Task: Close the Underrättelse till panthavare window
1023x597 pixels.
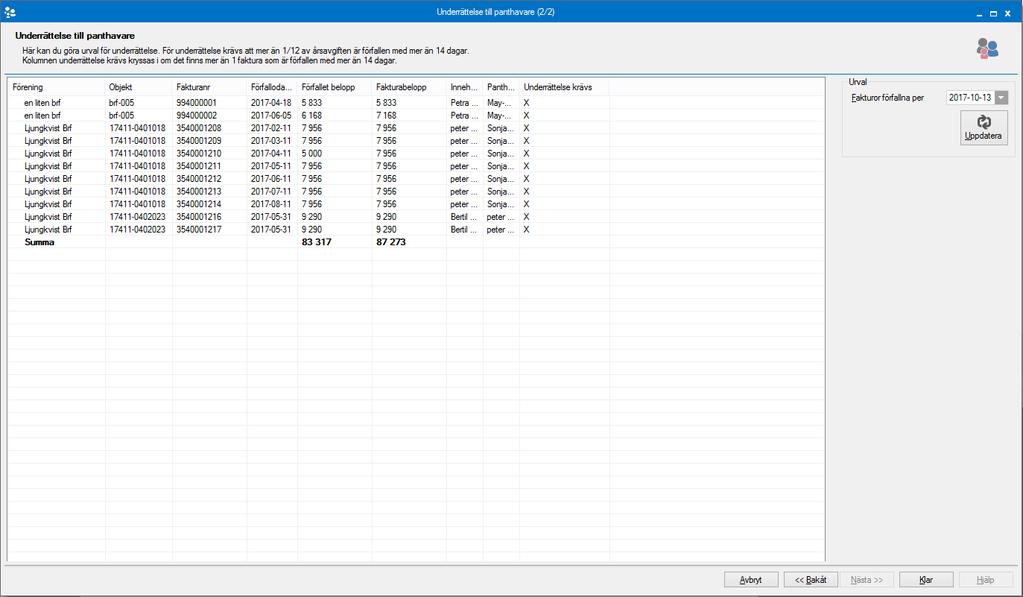Action: pyautogui.click(x=1008, y=13)
